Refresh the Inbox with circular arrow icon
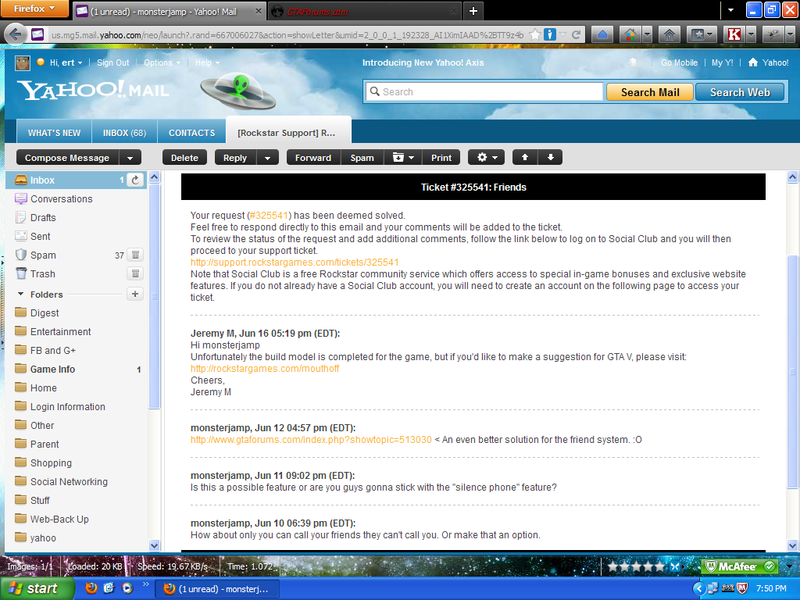 coord(135,180)
